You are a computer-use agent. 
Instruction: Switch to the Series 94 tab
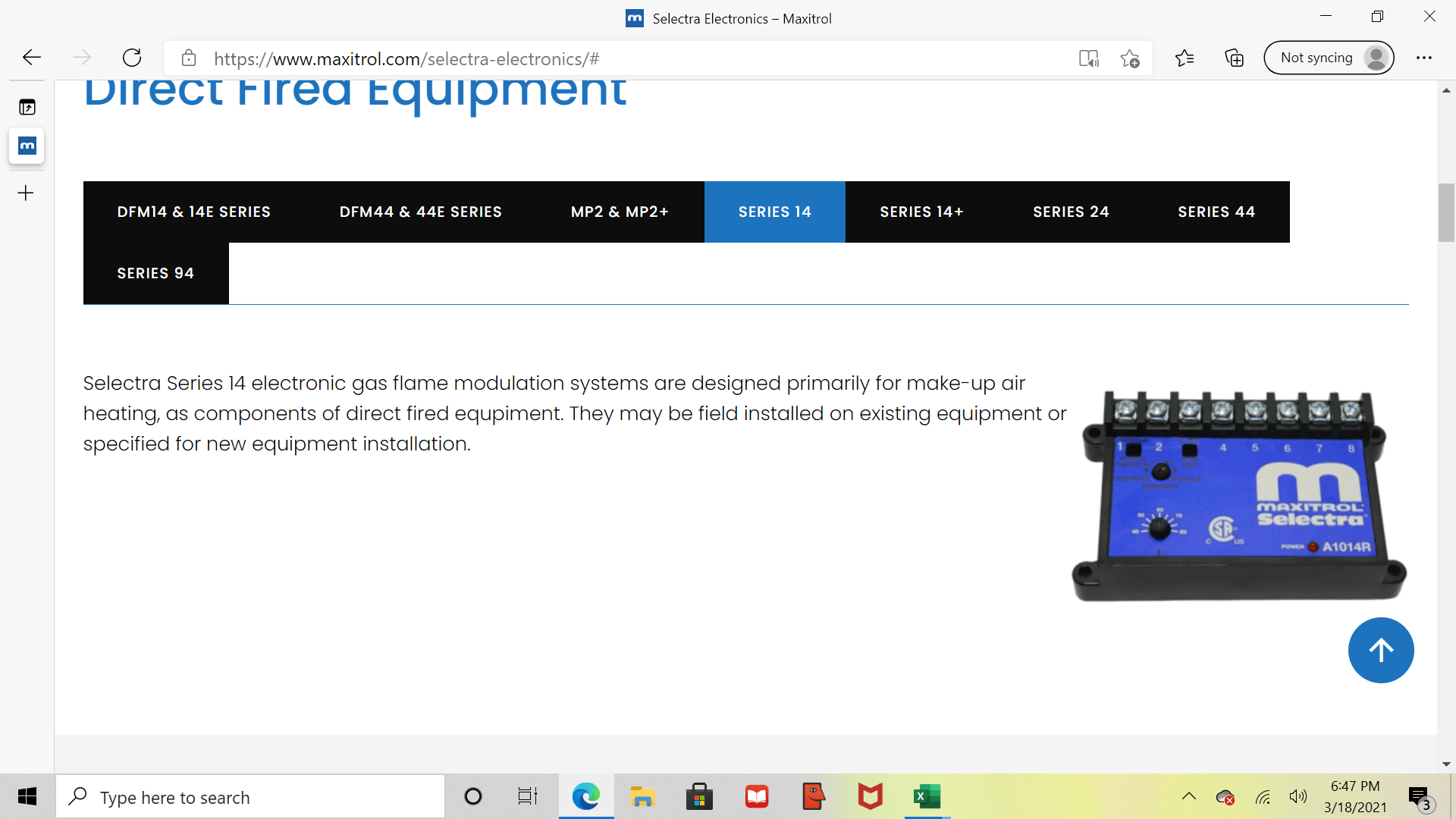pyautogui.click(x=156, y=274)
